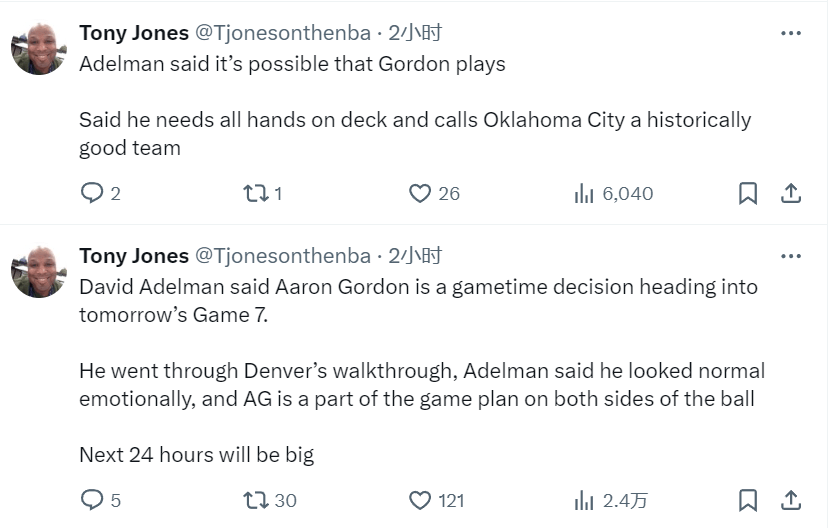Open more options for second tweet
839x528 pixels.
tap(790, 256)
